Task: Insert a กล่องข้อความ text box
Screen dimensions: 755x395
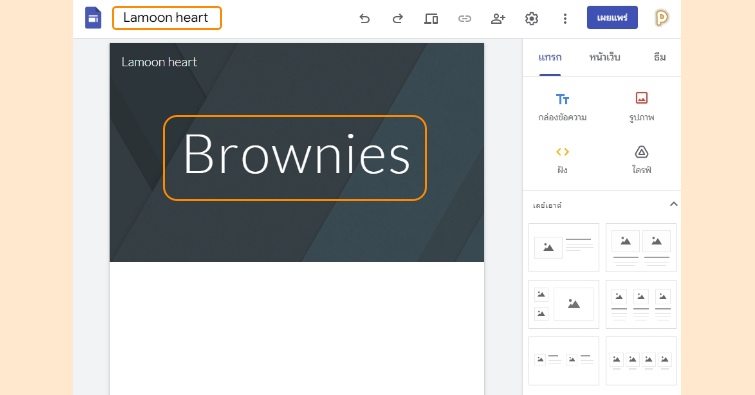Action: click(x=562, y=107)
